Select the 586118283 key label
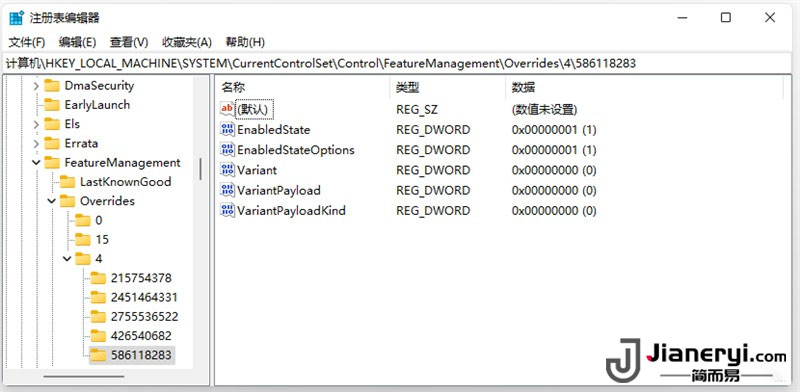 click(x=141, y=355)
